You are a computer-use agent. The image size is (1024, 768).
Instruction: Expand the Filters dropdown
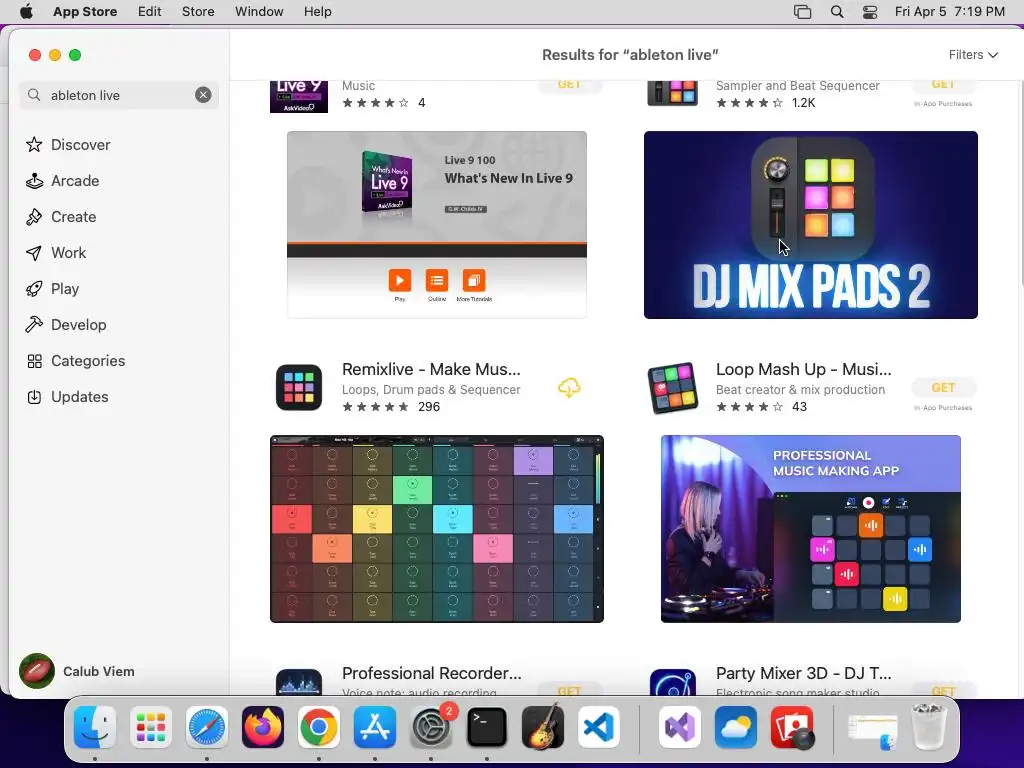(x=973, y=55)
